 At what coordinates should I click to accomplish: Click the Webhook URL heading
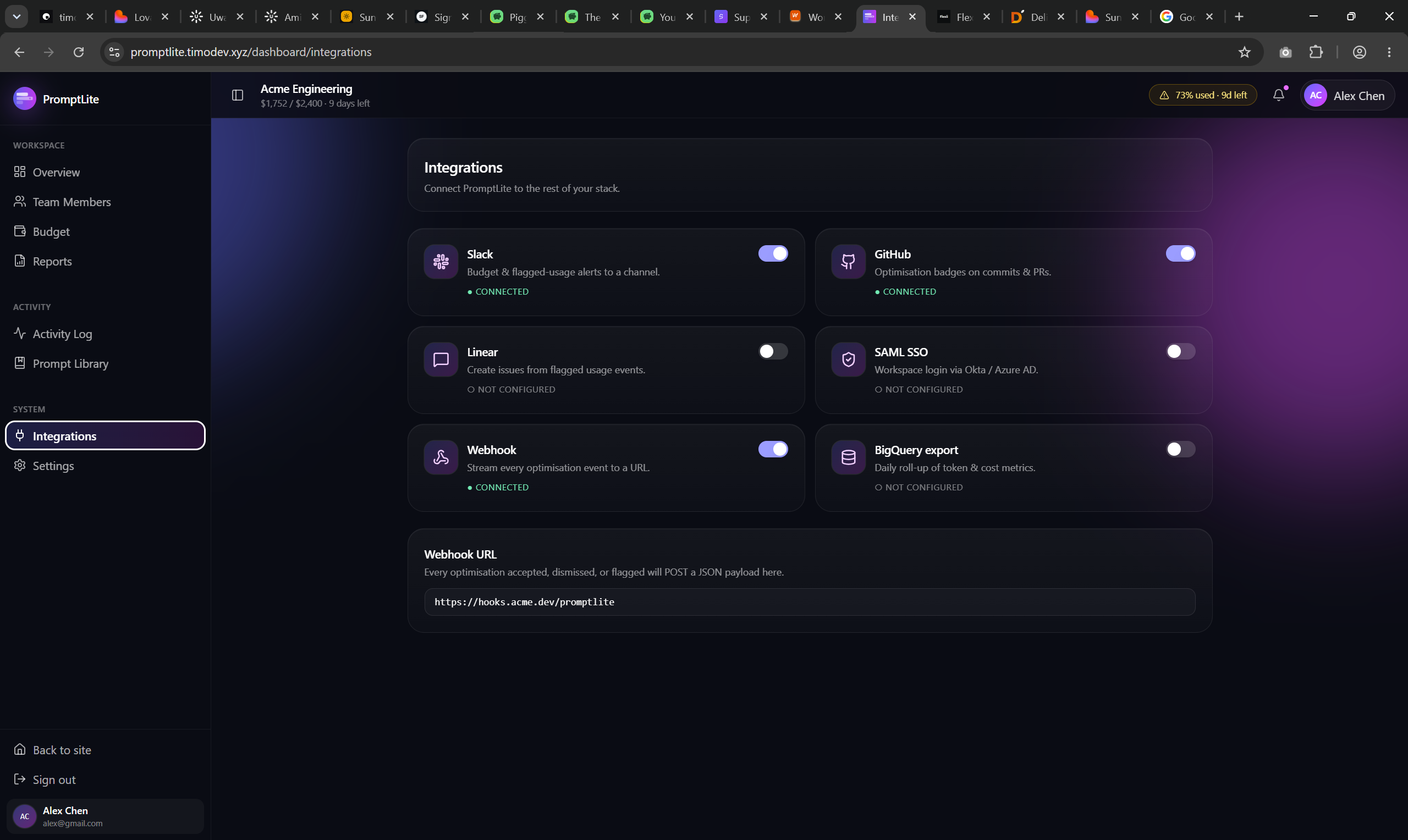[x=460, y=555]
